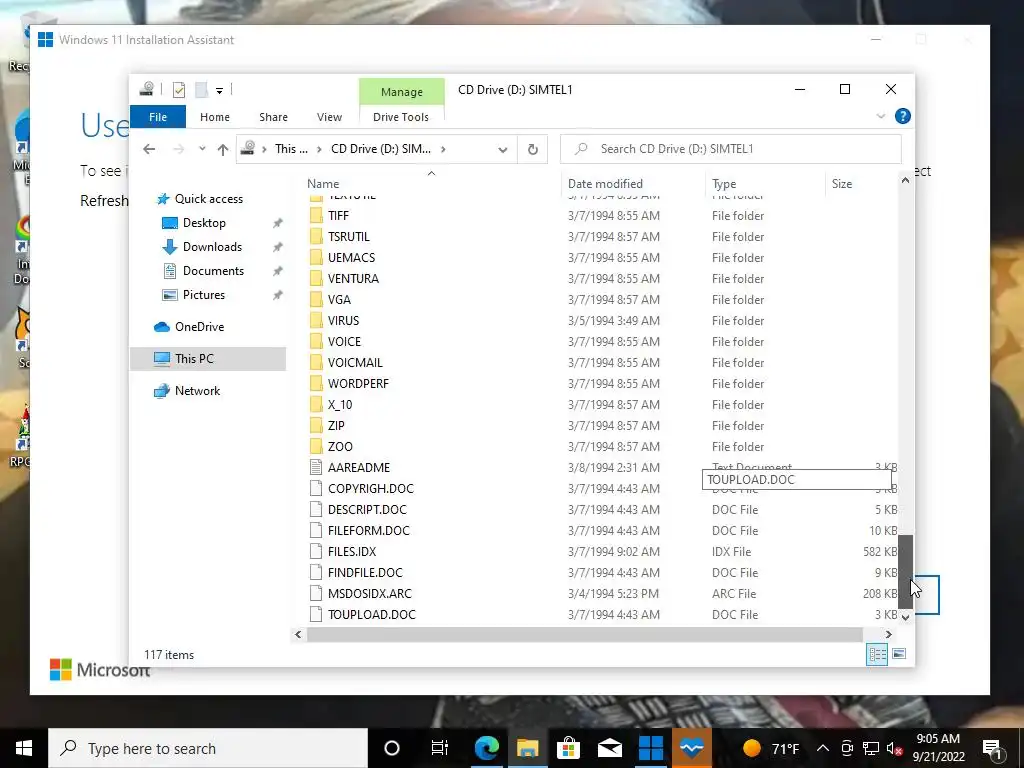The image size is (1024, 768).
Task: Select the TOUPLOAD.DOC file
Action: (372, 615)
